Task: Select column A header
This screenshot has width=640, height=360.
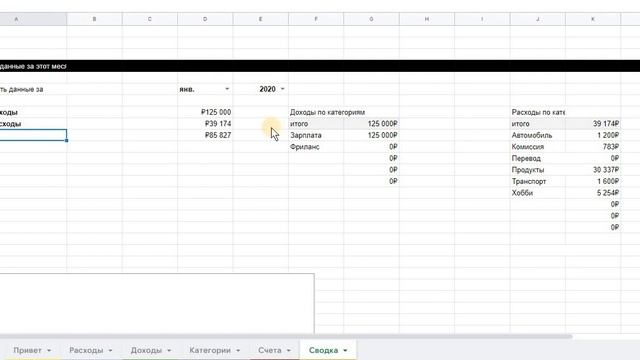Action: tap(33, 19)
